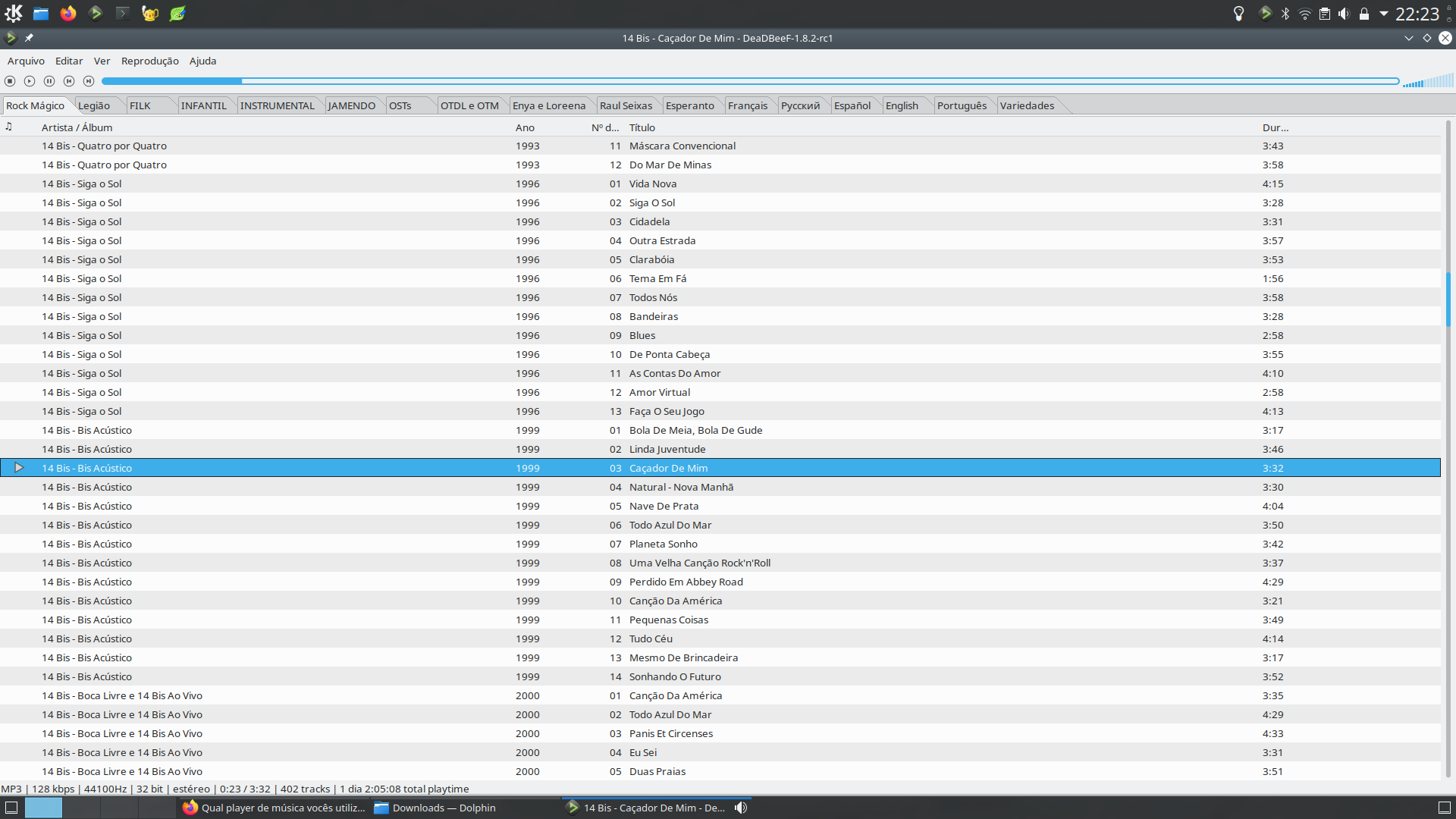Skip to previous track button
Screen dimensions: 1456x819
[69, 81]
